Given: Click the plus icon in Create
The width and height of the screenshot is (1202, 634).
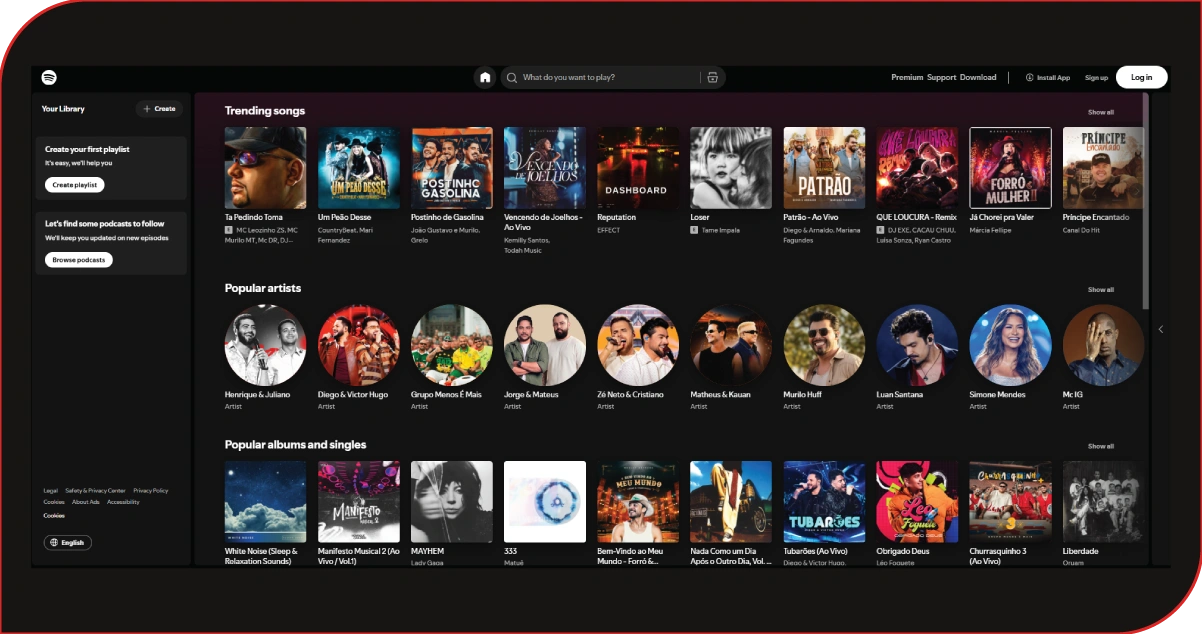Looking at the screenshot, I should pyautogui.click(x=147, y=109).
